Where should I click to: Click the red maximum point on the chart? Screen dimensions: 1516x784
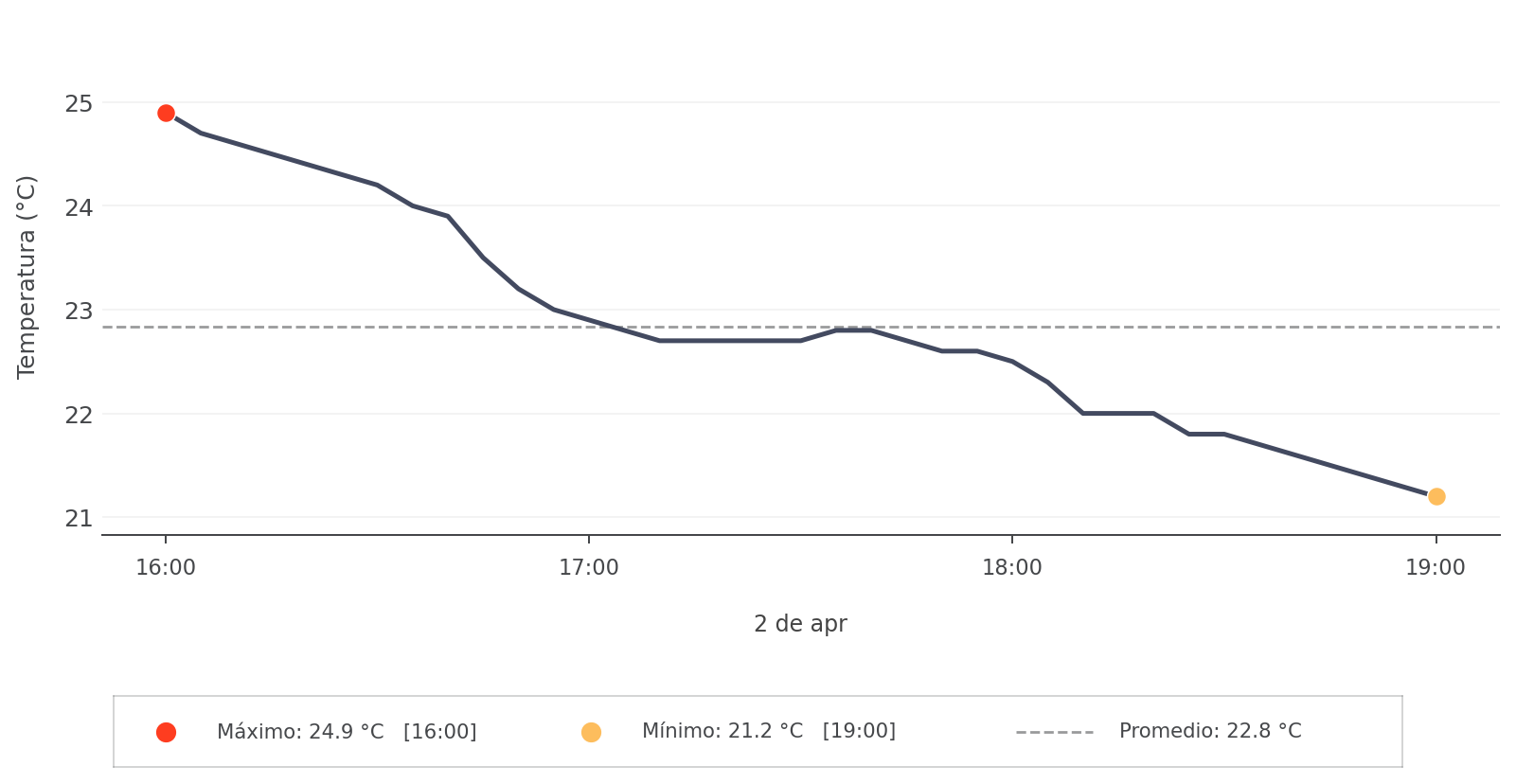pos(166,114)
